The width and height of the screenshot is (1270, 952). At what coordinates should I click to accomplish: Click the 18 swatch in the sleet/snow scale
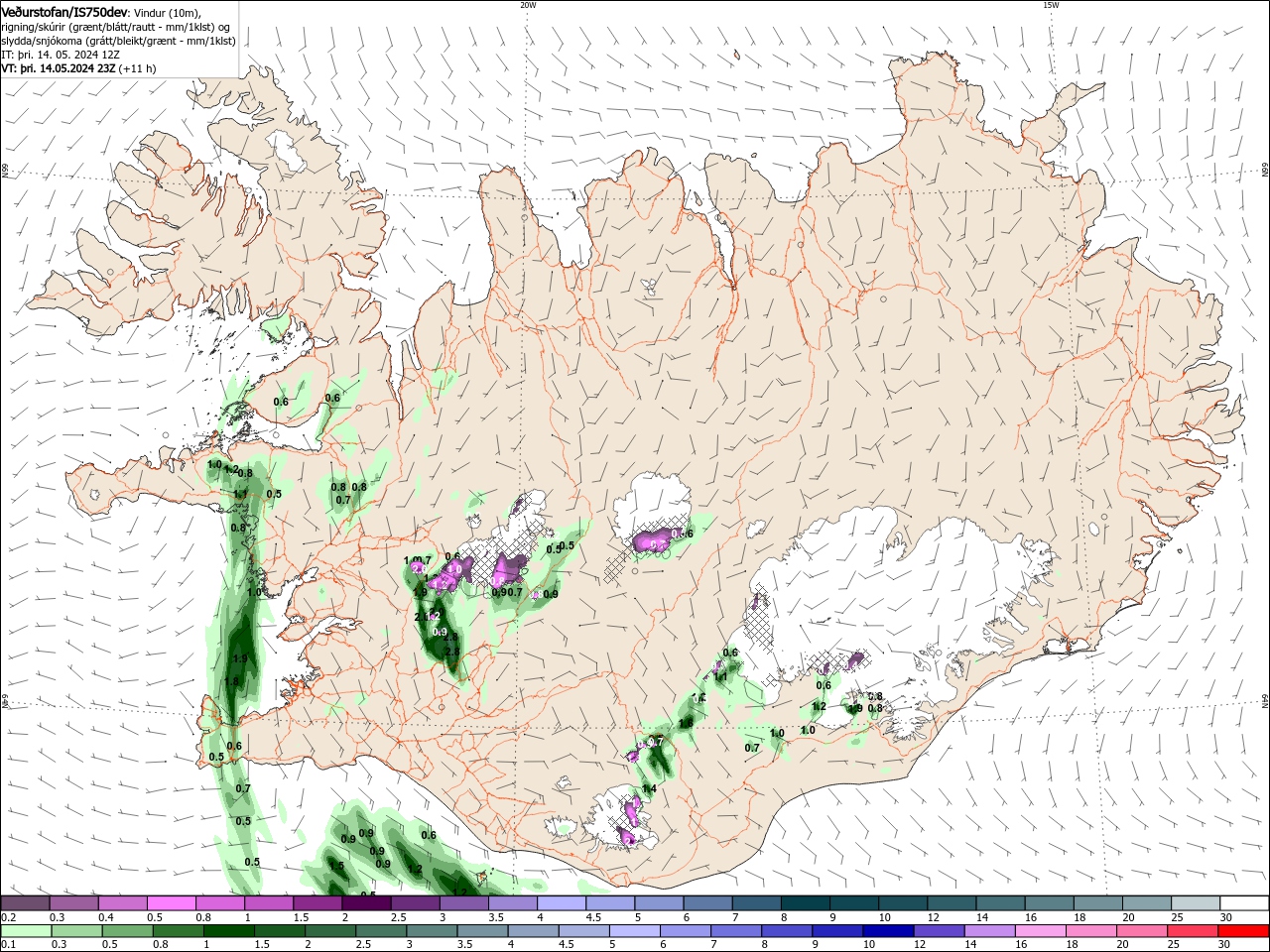[x=1096, y=903]
